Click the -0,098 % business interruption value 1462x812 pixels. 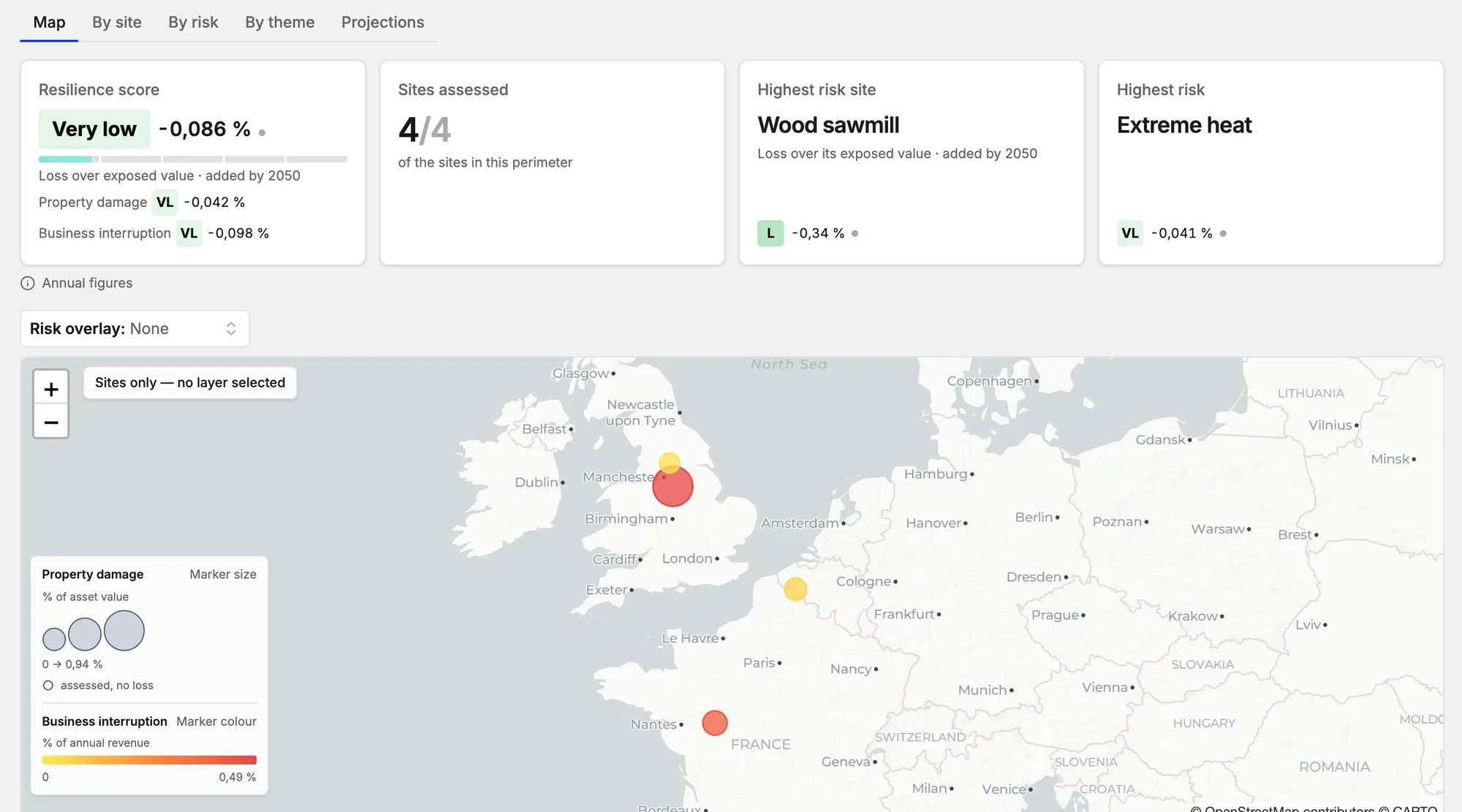pyautogui.click(x=238, y=233)
